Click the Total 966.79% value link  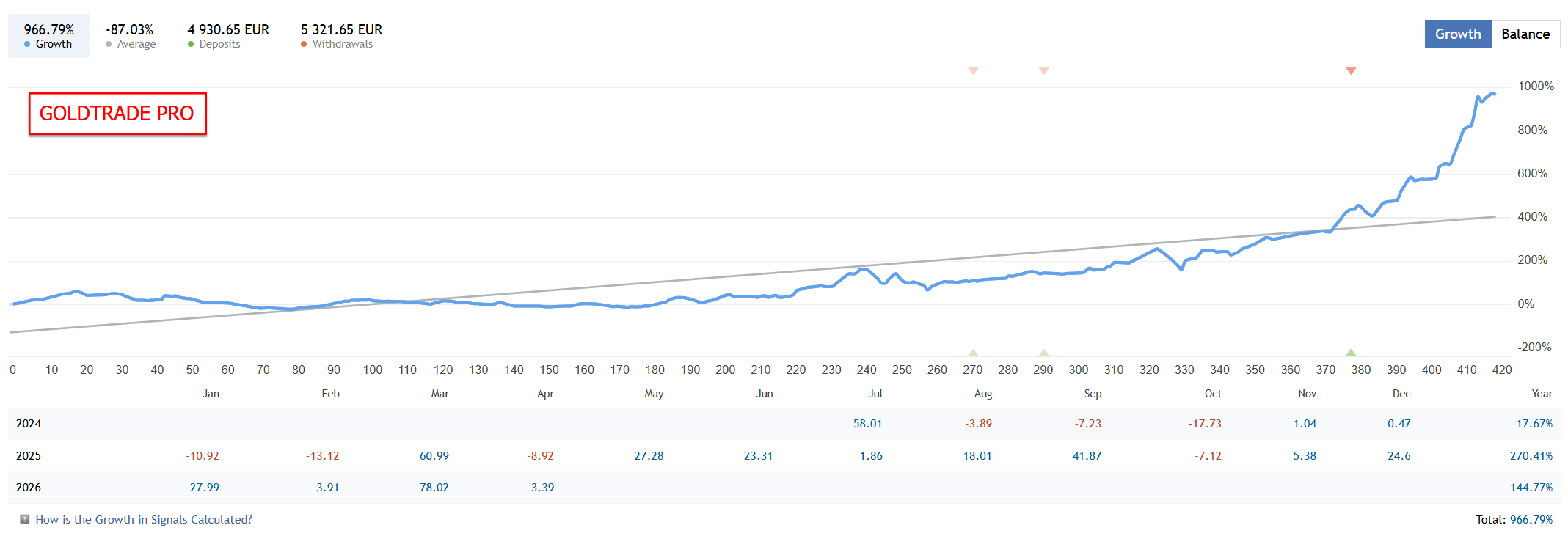coord(1531,519)
